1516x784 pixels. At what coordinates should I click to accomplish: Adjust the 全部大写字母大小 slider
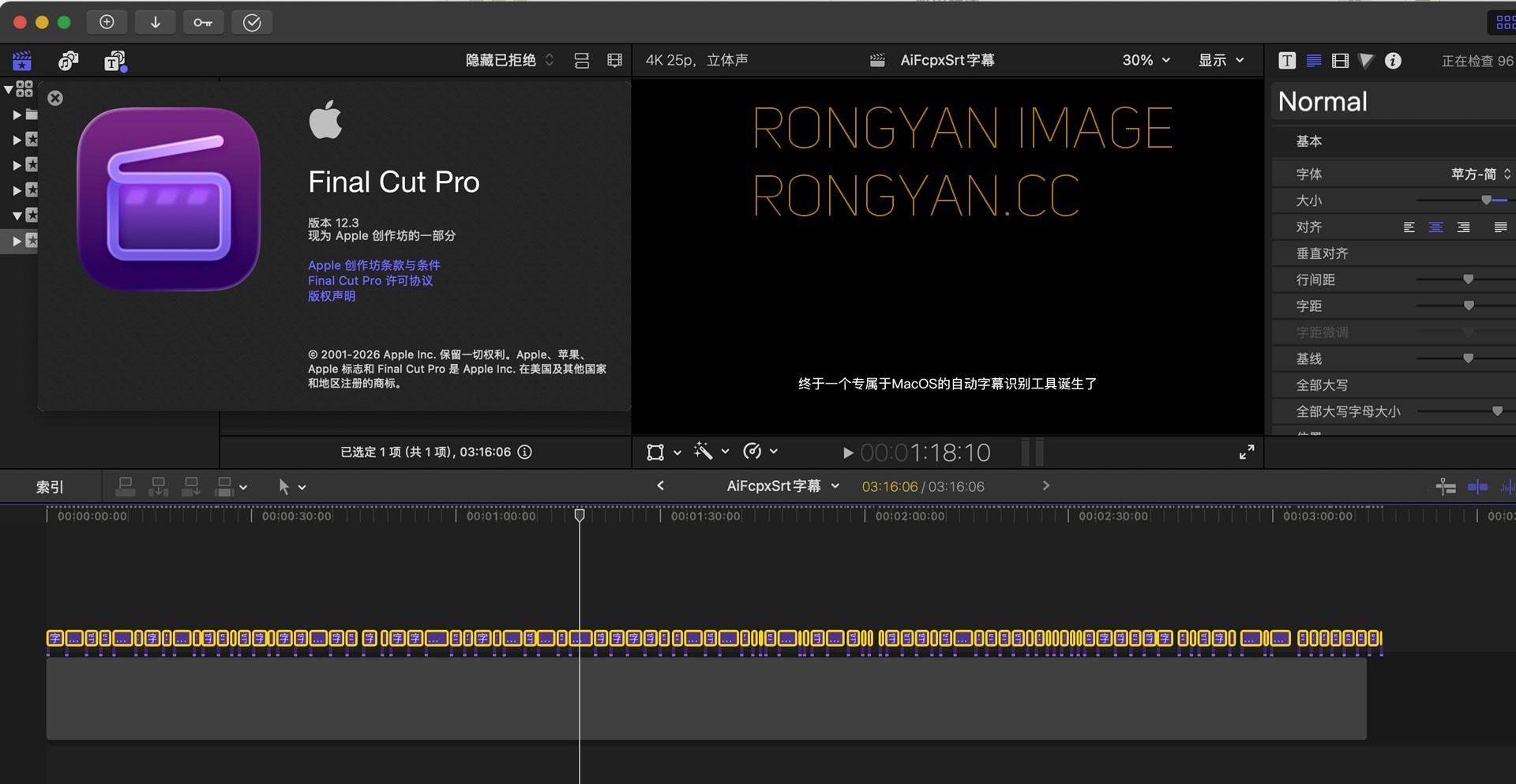tap(1497, 411)
